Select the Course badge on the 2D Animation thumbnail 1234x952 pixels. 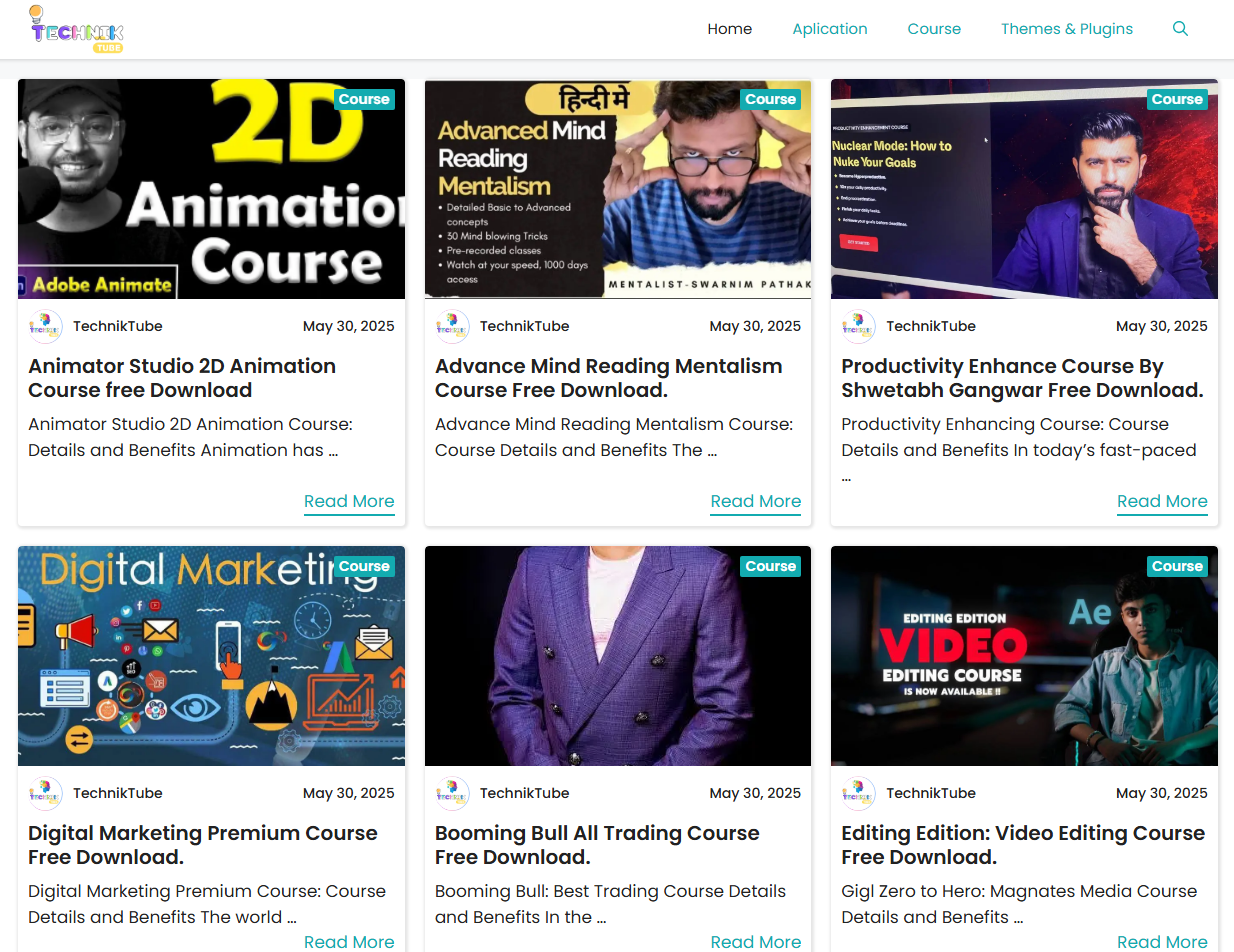(x=364, y=99)
